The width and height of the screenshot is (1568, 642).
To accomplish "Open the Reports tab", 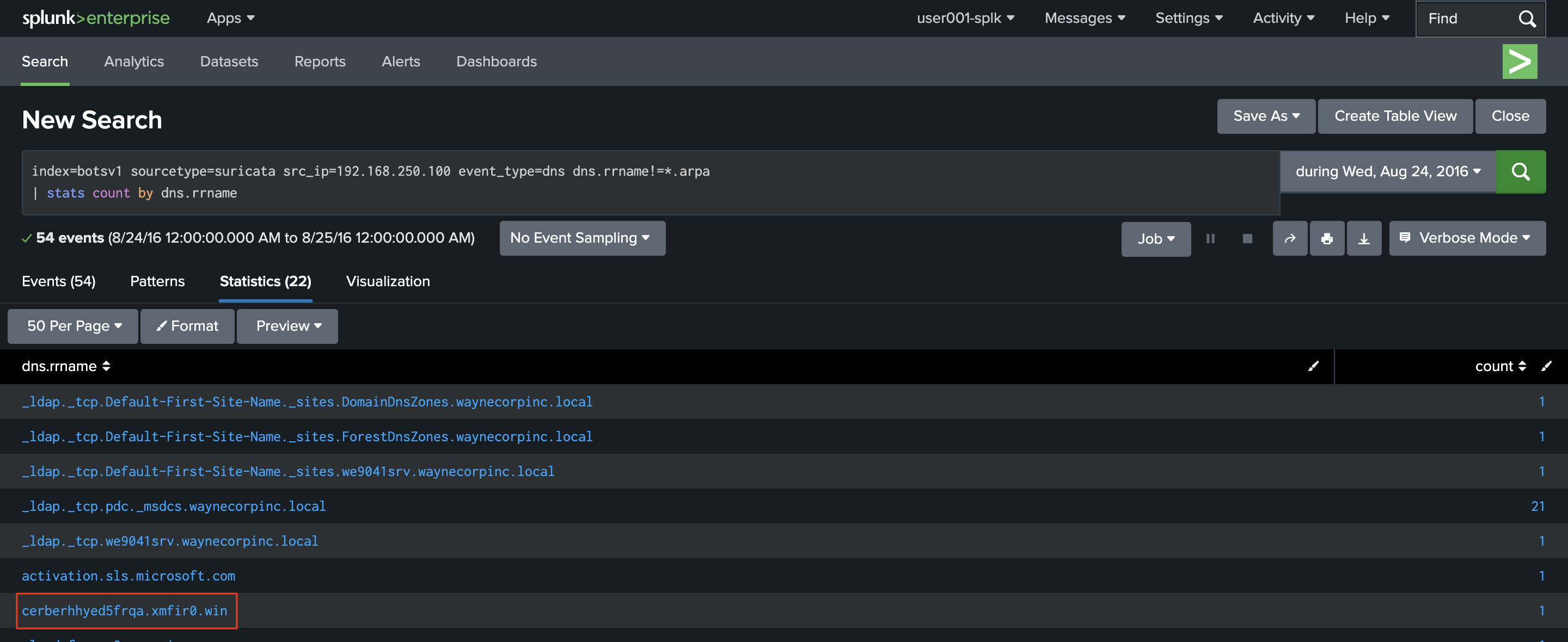I will (320, 61).
